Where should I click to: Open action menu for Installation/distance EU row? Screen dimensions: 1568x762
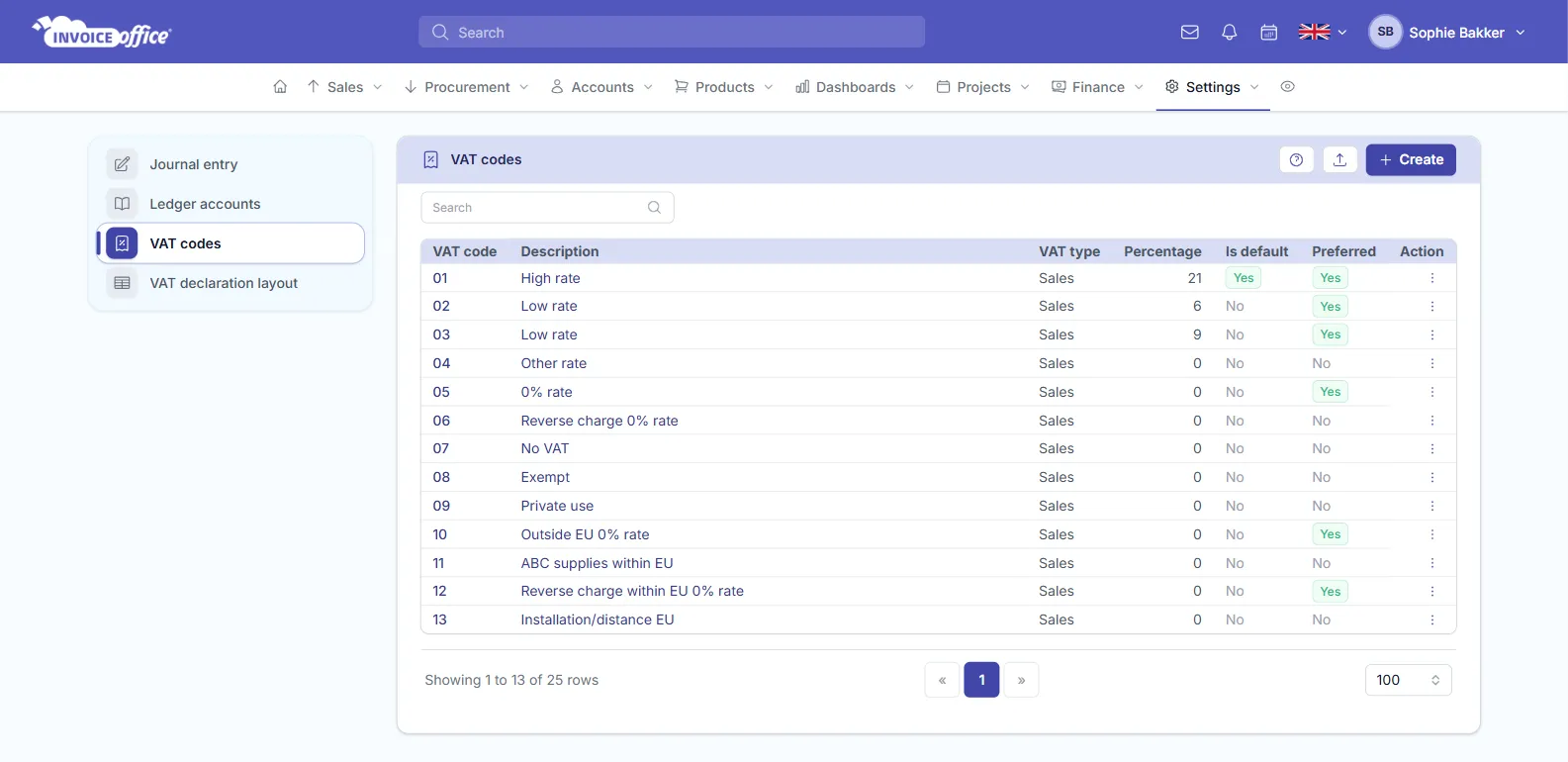coord(1431,619)
